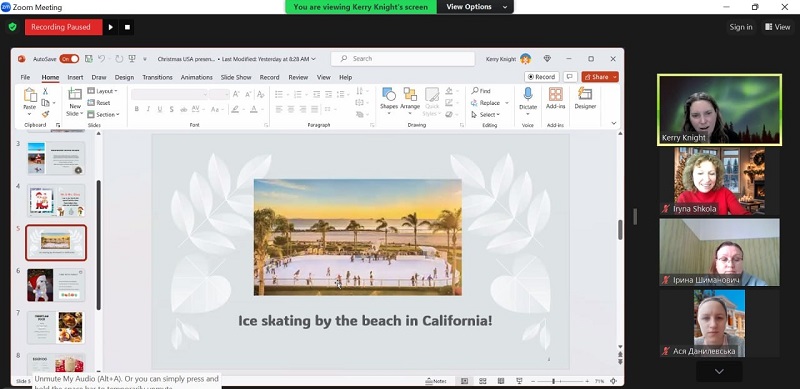The width and height of the screenshot is (800, 389).
Task: Open the Select dropdown in Editing
Action: [x=486, y=114]
